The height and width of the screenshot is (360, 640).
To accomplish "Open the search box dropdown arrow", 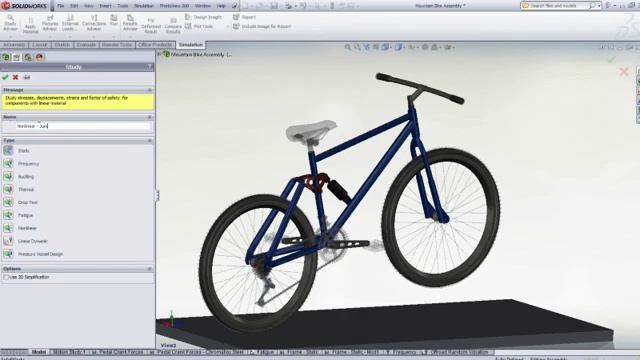I will click(x=599, y=6).
